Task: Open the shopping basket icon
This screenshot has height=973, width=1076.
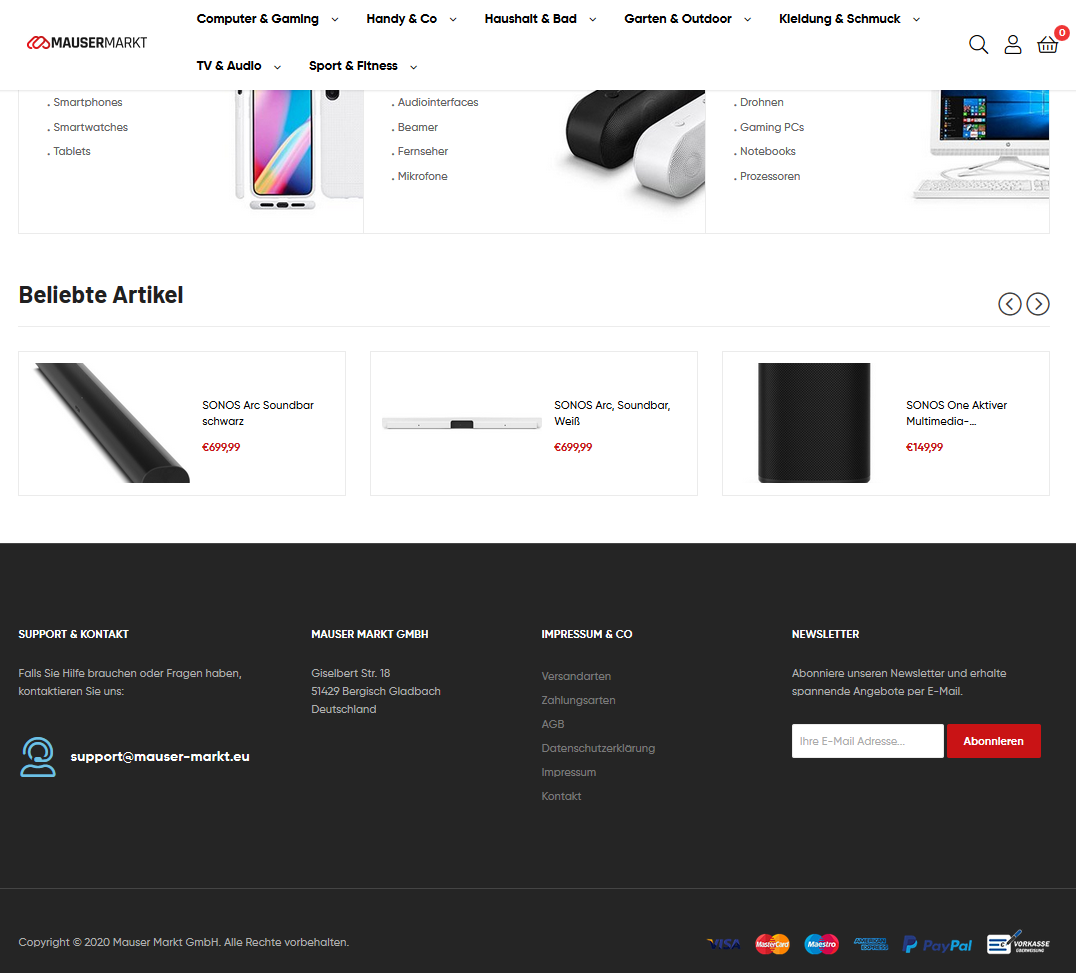Action: 1047,45
